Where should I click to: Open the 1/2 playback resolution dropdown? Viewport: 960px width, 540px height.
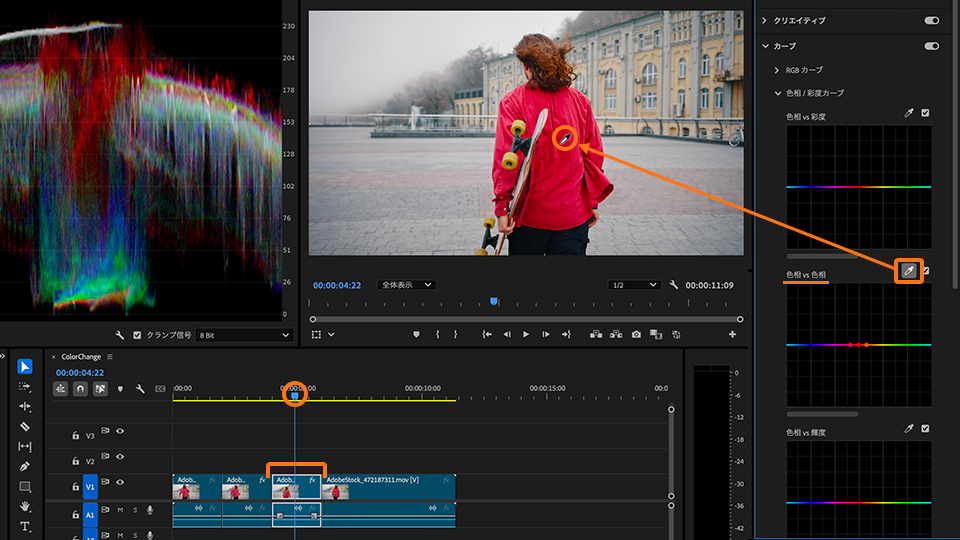click(x=634, y=285)
